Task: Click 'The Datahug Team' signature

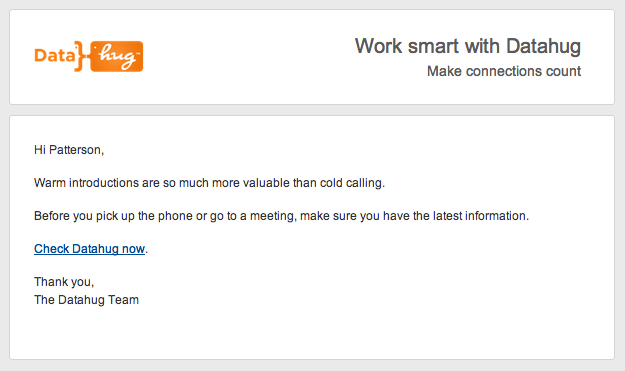Action: tap(86, 300)
